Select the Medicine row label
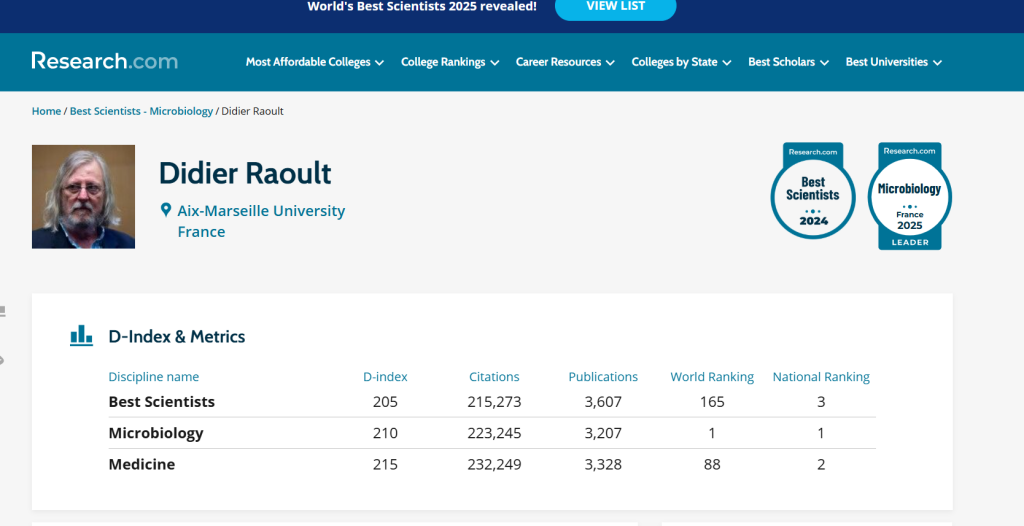This screenshot has height=526, width=1024. (x=142, y=465)
